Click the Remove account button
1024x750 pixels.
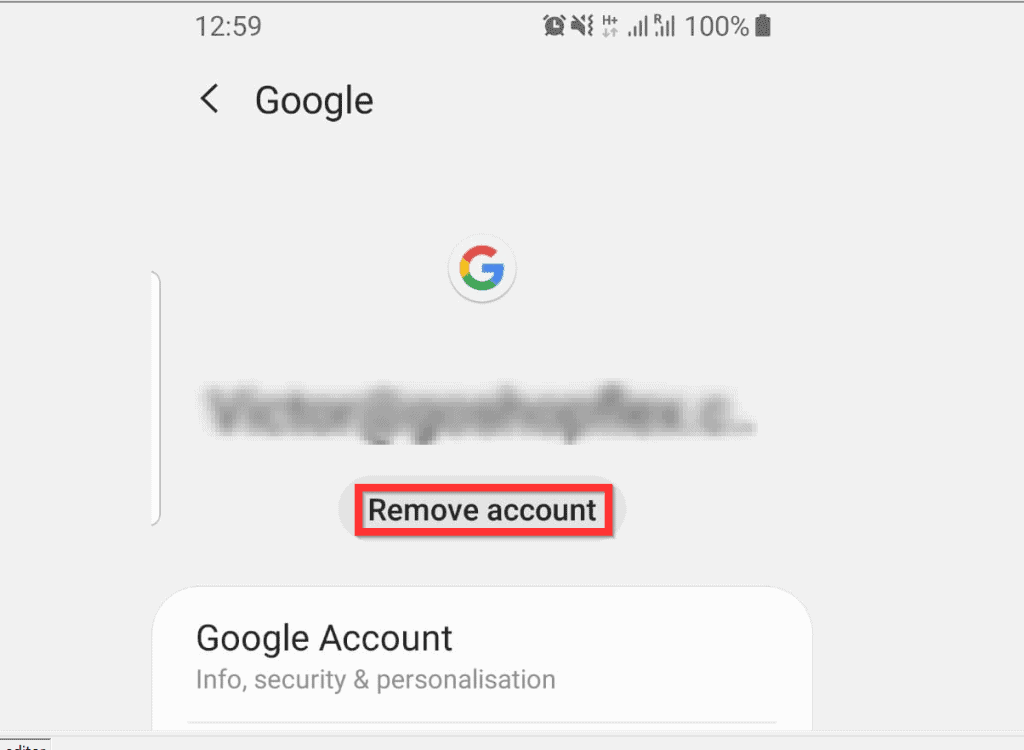click(x=482, y=510)
